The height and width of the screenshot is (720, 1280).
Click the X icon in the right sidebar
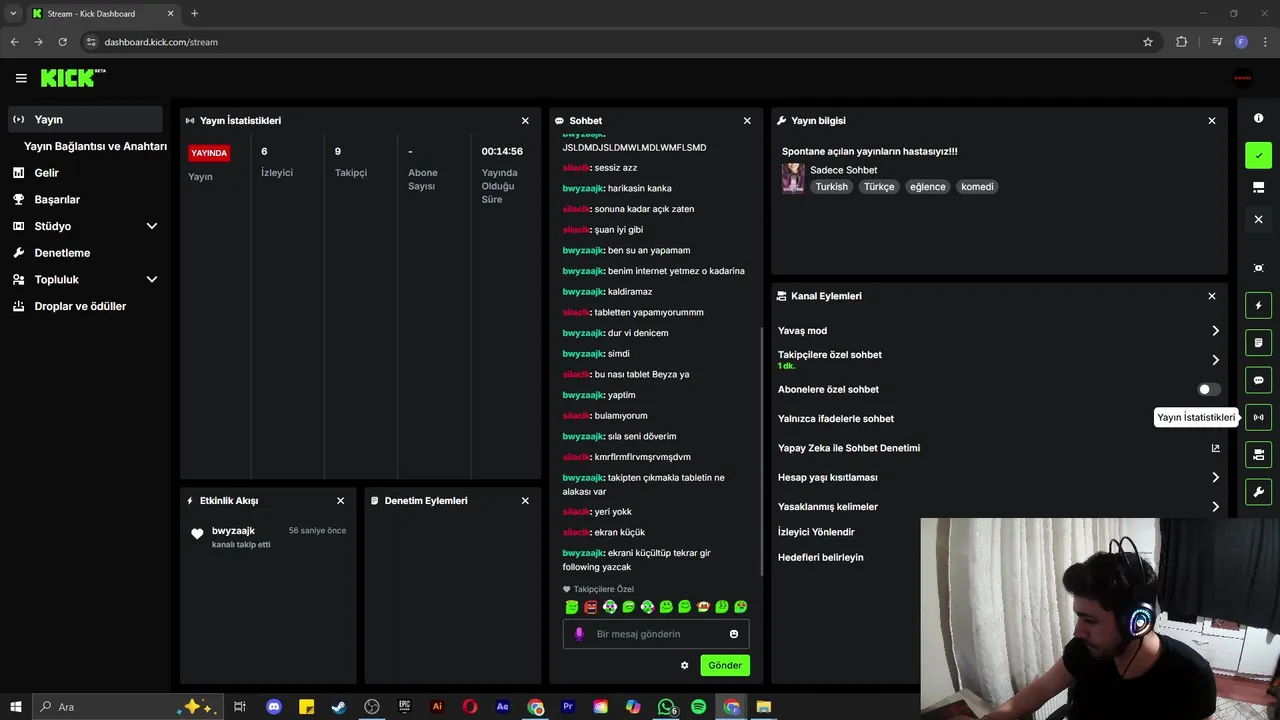1258,219
